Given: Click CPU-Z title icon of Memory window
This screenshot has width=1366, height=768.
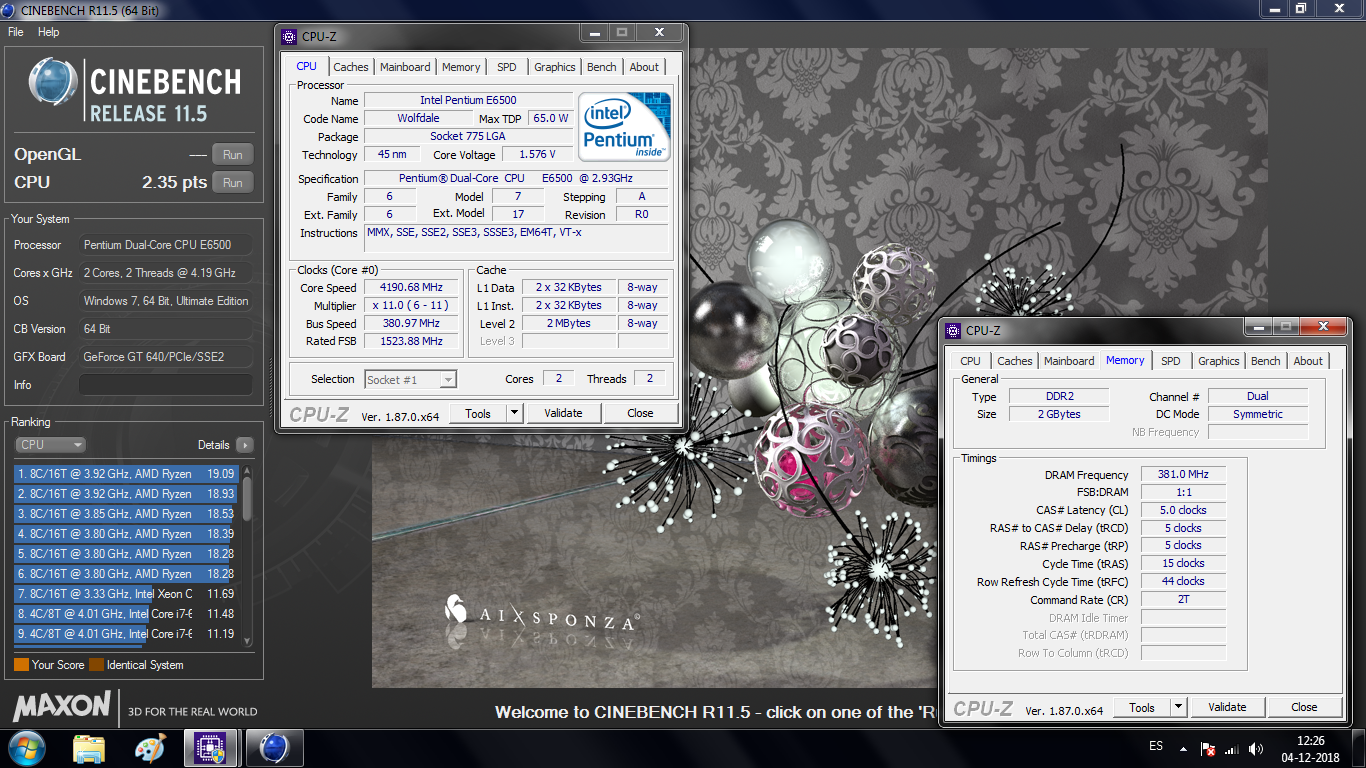Looking at the screenshot, I should pyautogui.click(x=954, y=330).
